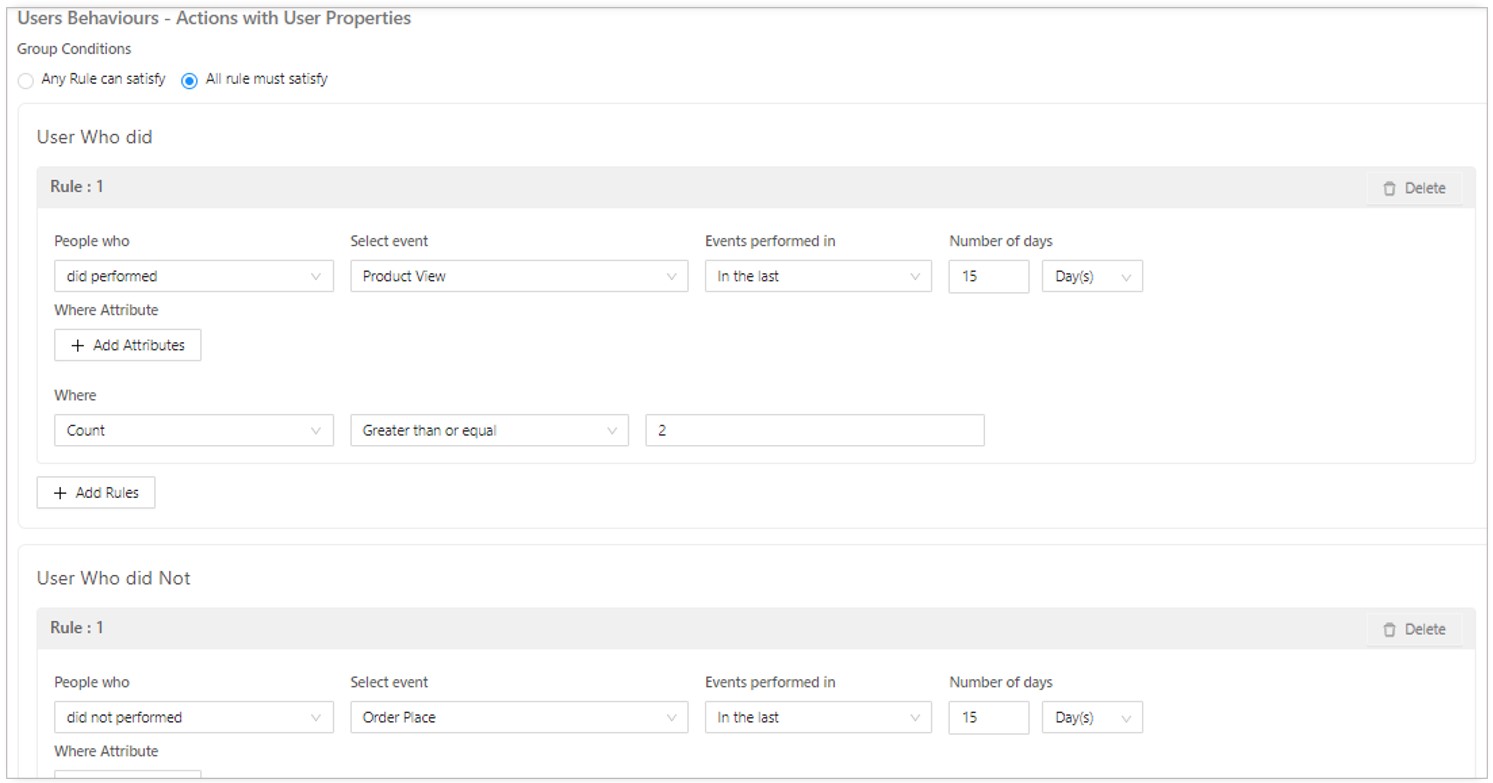
Task: Select 'All rule must satisfy' radio option
Action: pyautogui.click(x=190, y=81)
